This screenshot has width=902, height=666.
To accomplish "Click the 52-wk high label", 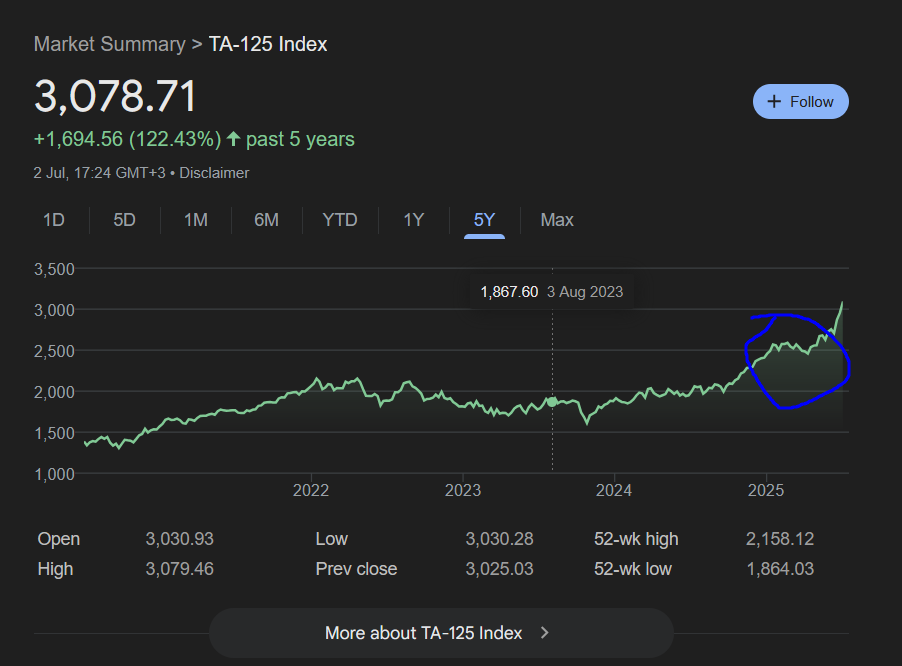I will tap(636, 539).
